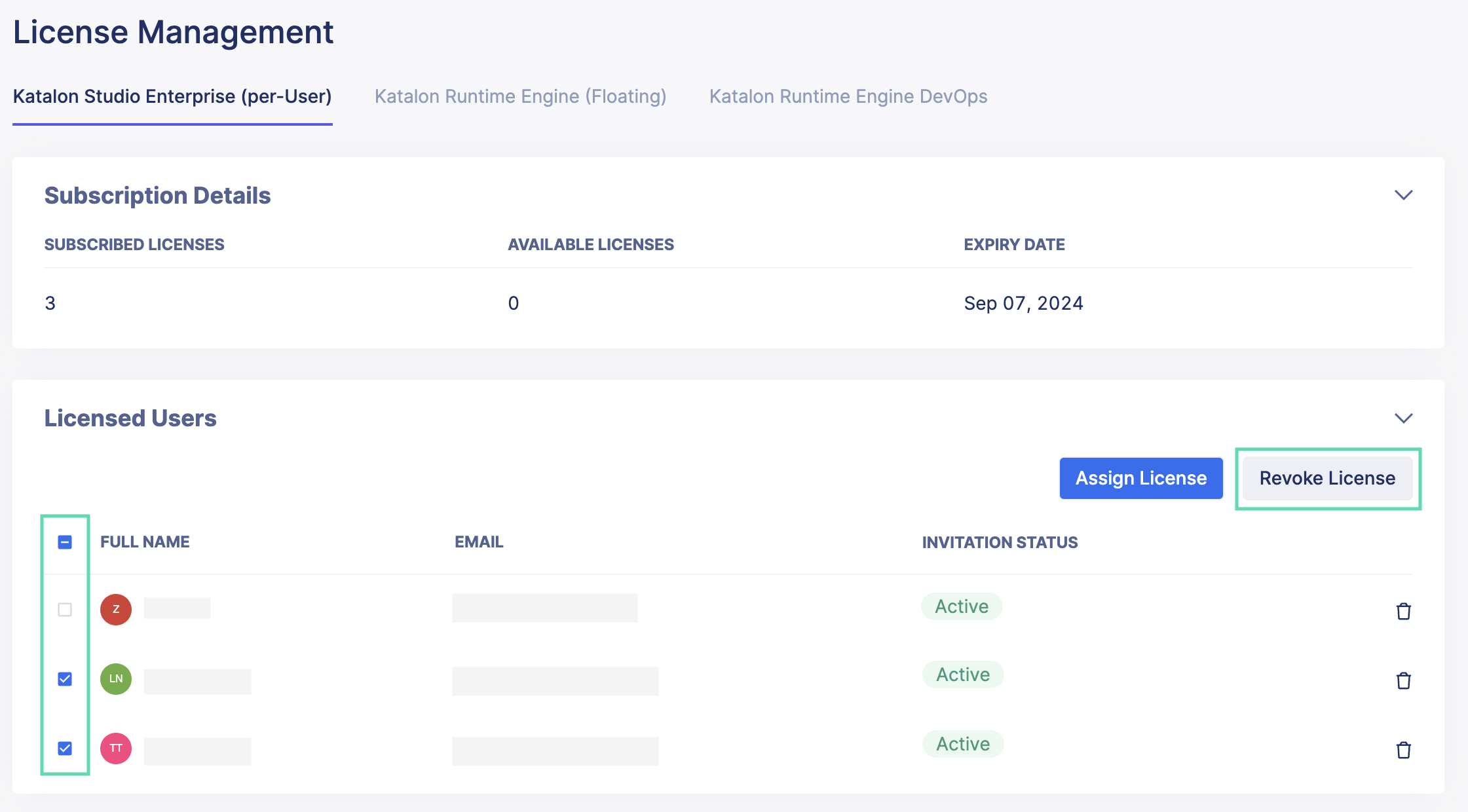The height and width of the screenshot is (812, 1468).
Task: Open the user avatar with initial Z
Action: (115, 609)
